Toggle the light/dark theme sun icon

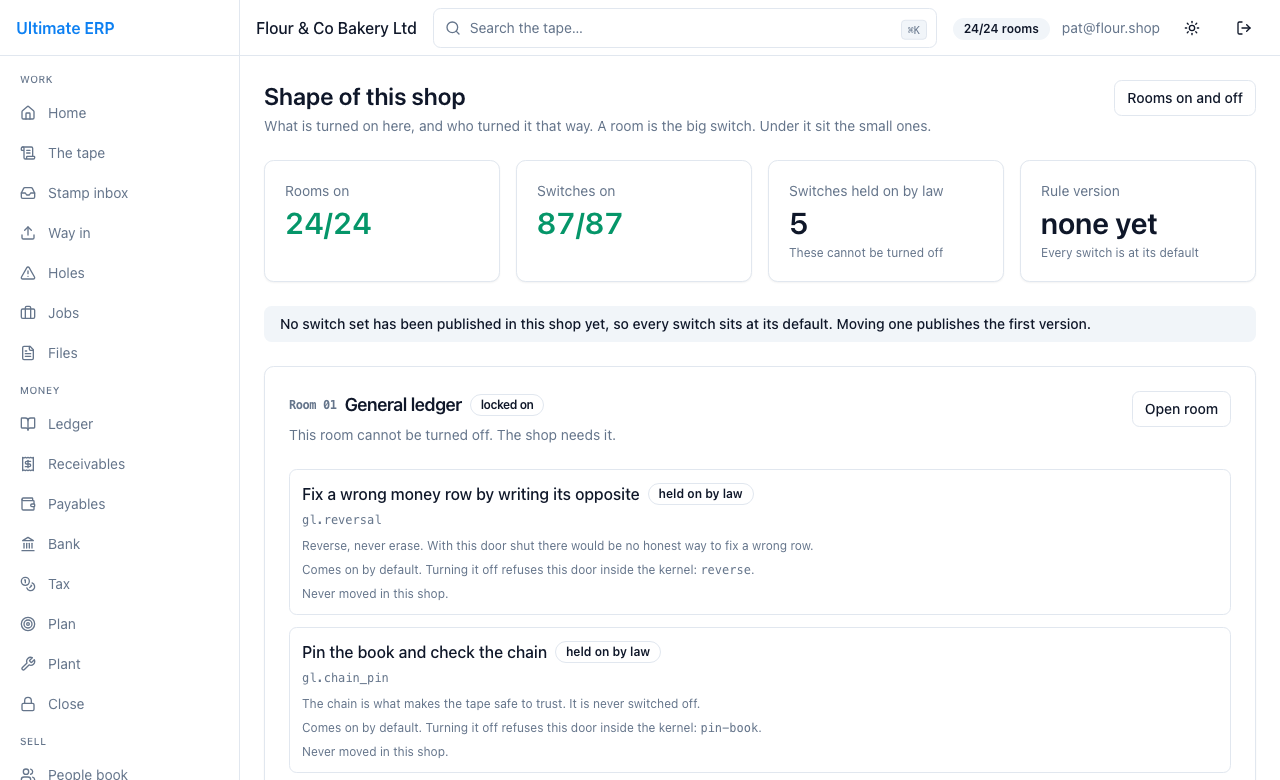pyautogui.click(x=1192, y=28)
